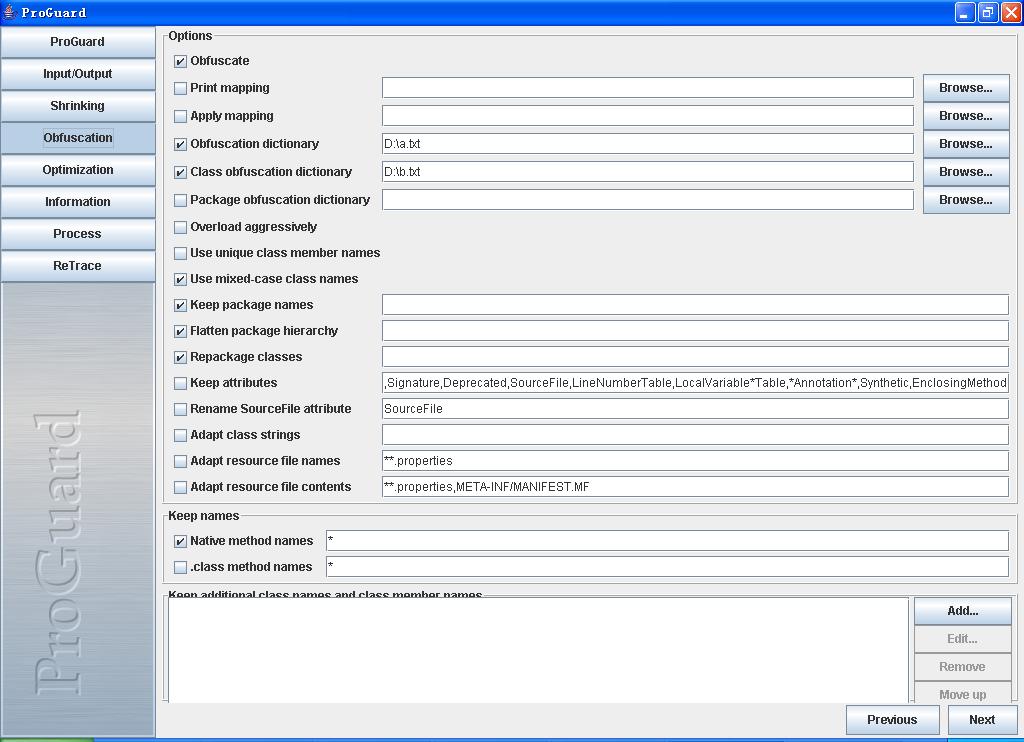Enable Keep attributes checkbox
The width and height of the screenshot is (1024, 742).
[x=180, y=383]
